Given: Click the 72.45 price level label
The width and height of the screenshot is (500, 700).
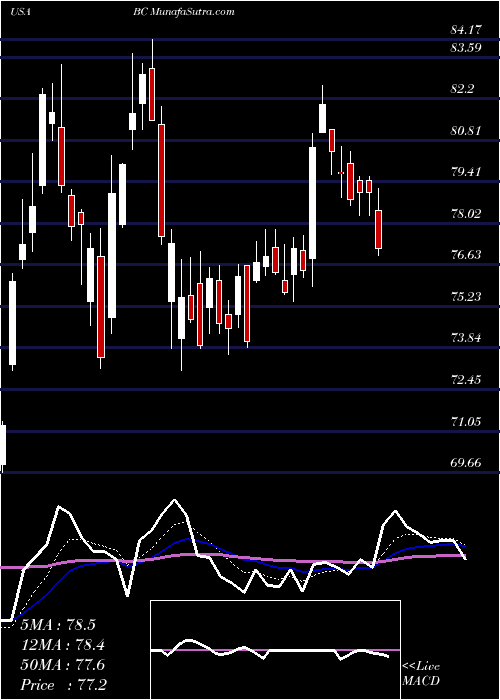Looking at the screenshot, I should coord(466,380).
